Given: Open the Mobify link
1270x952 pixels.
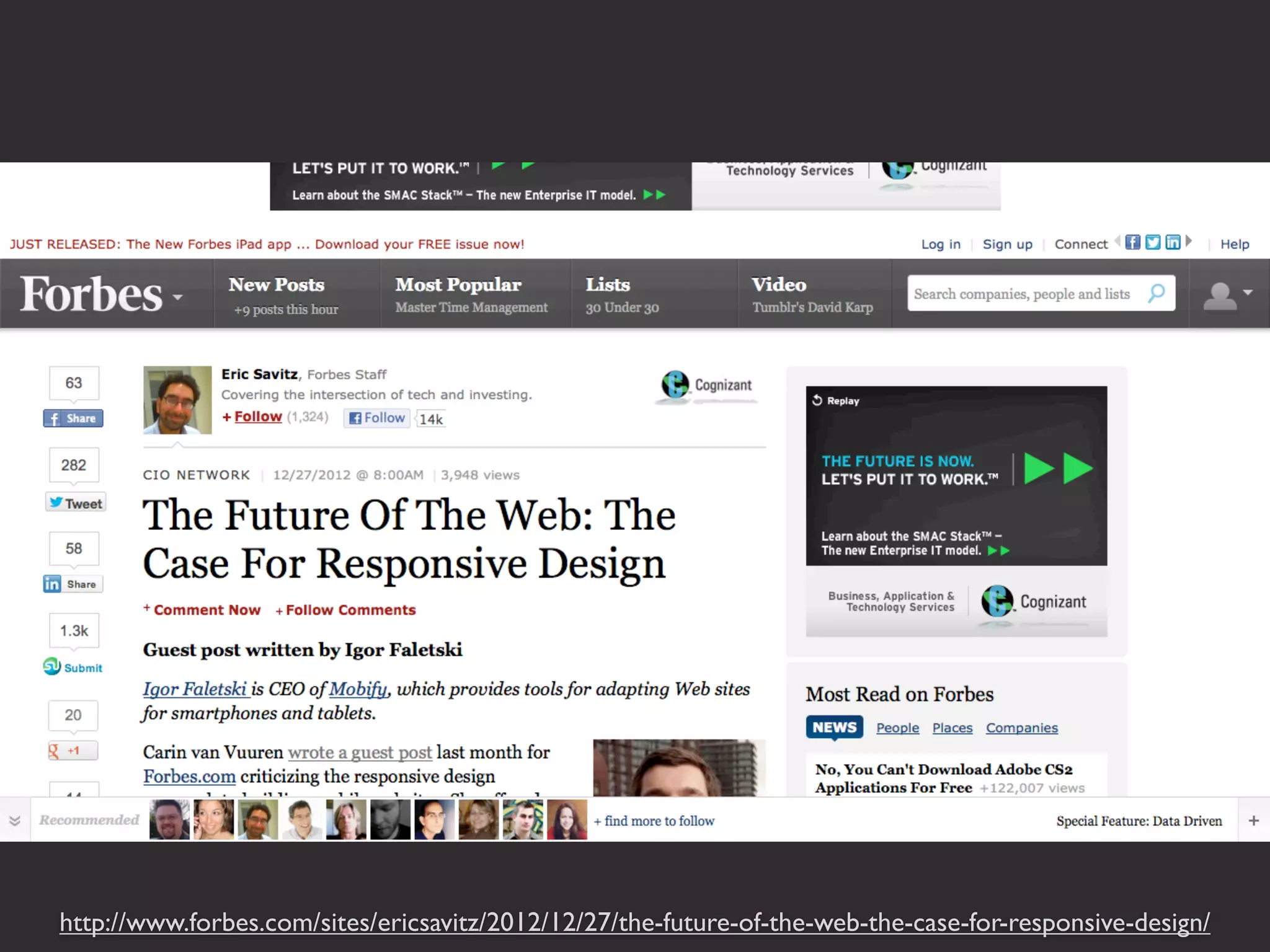Looking at the screenshot, I should [x=358, y=689].
